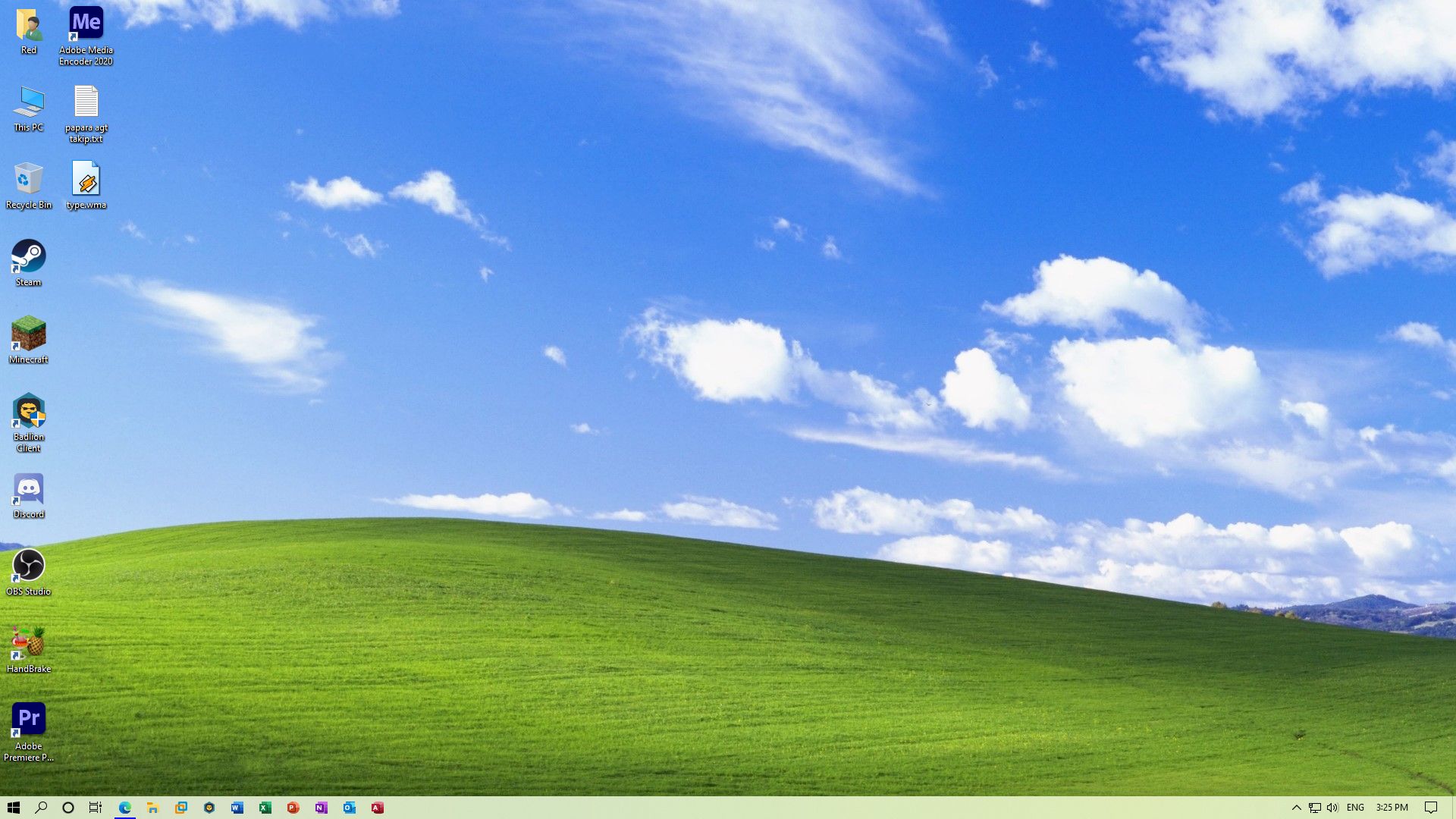Open the Windows Start menu

coord(13,808)
